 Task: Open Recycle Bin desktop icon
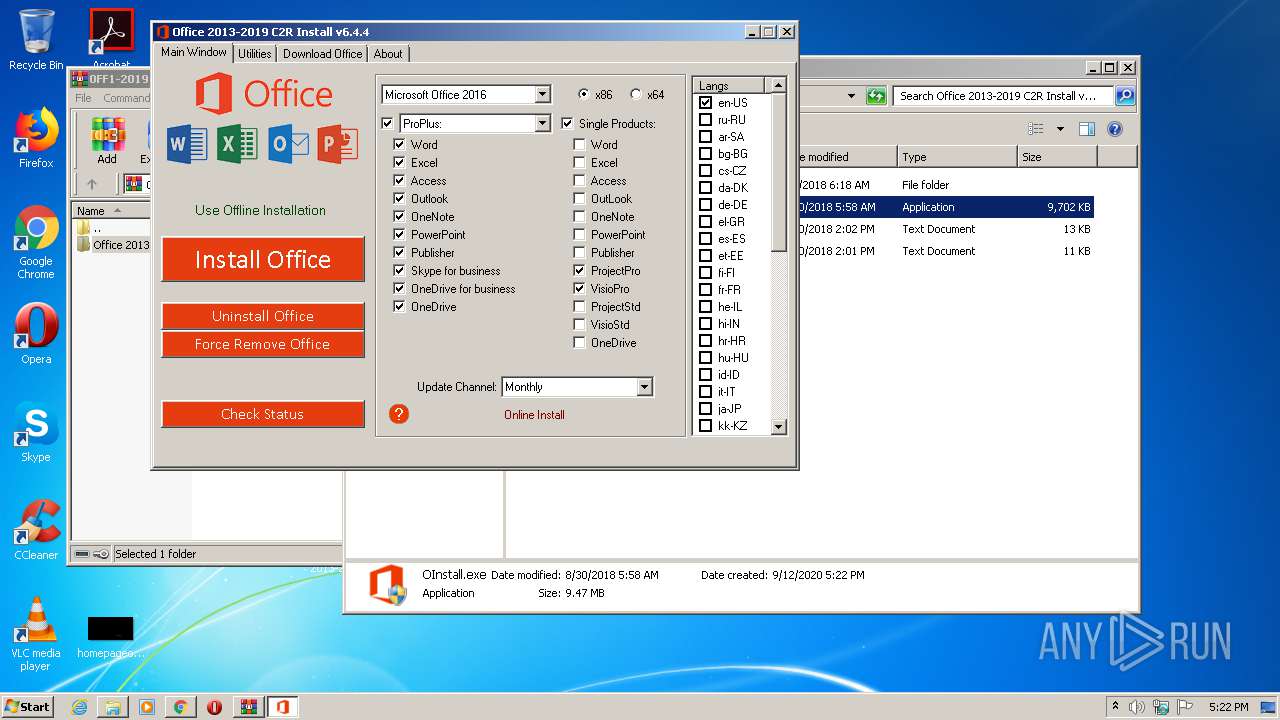(36, 40)
